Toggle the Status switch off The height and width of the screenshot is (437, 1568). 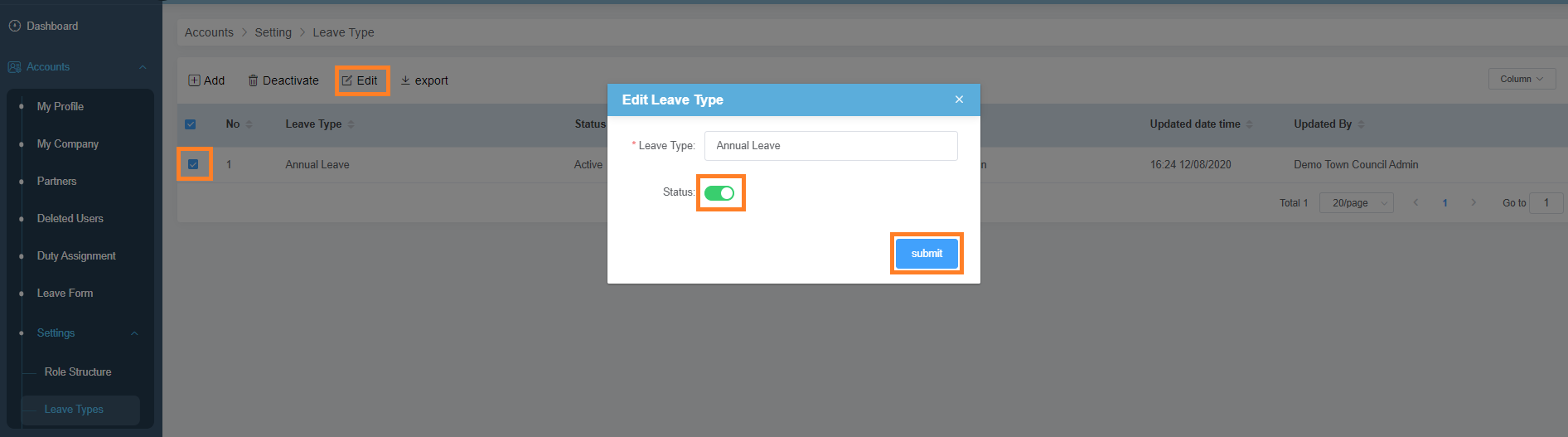[x=719, y=193]
